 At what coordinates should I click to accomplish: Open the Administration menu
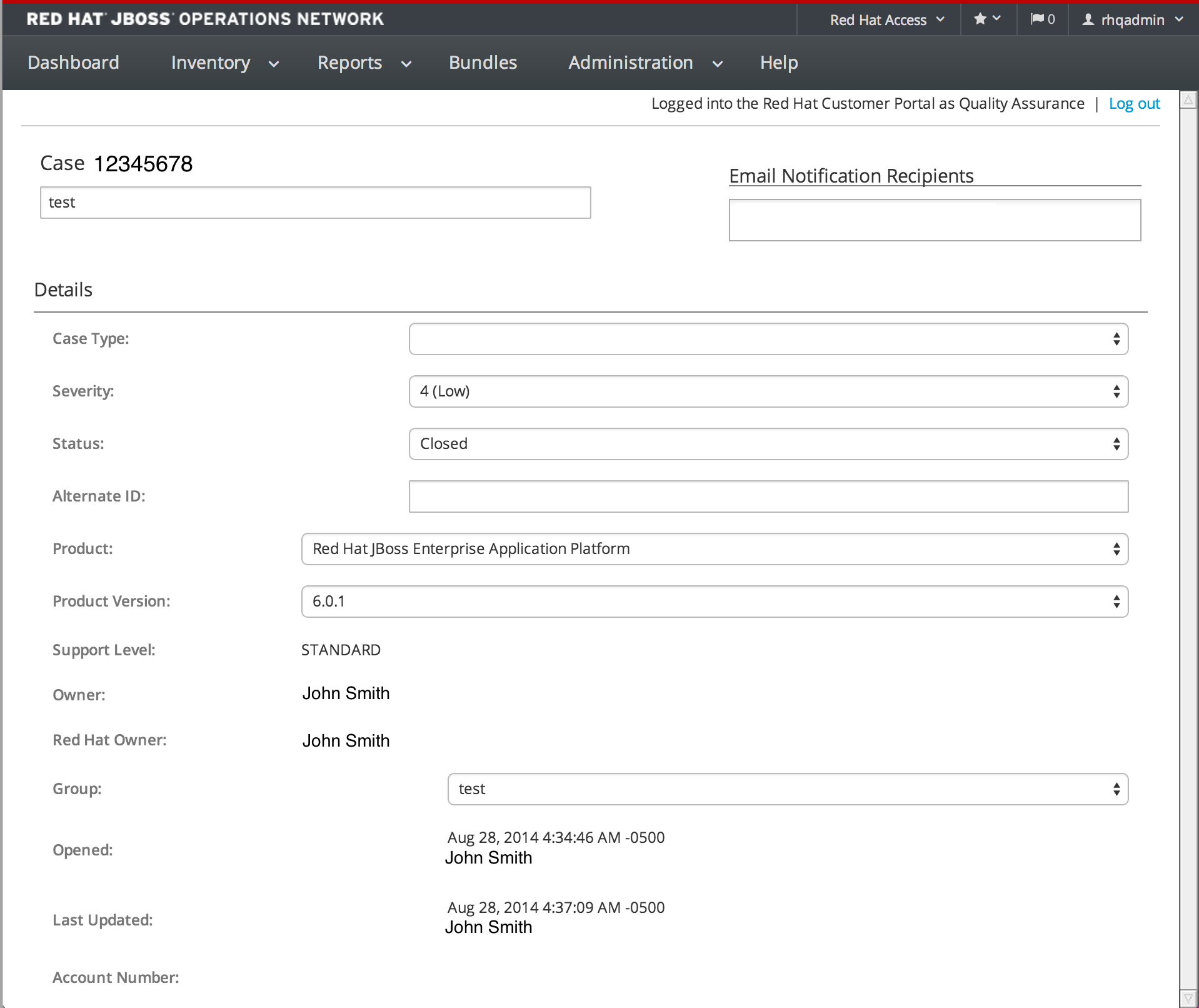tap(645, 63)
